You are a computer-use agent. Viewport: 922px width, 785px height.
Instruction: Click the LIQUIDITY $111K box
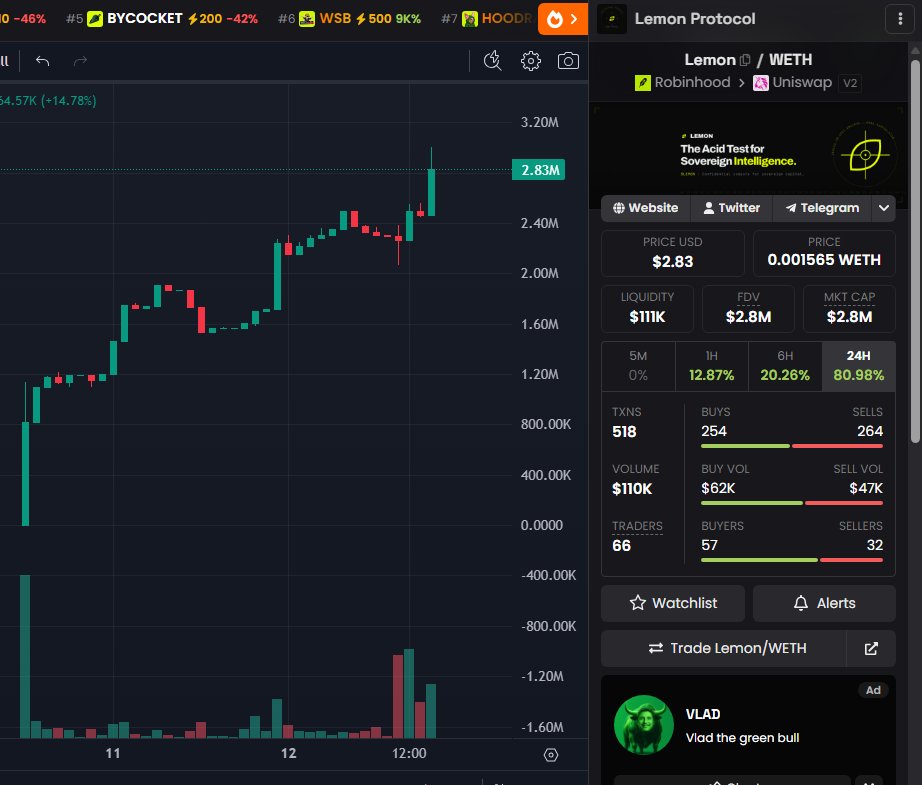(647, 308)
